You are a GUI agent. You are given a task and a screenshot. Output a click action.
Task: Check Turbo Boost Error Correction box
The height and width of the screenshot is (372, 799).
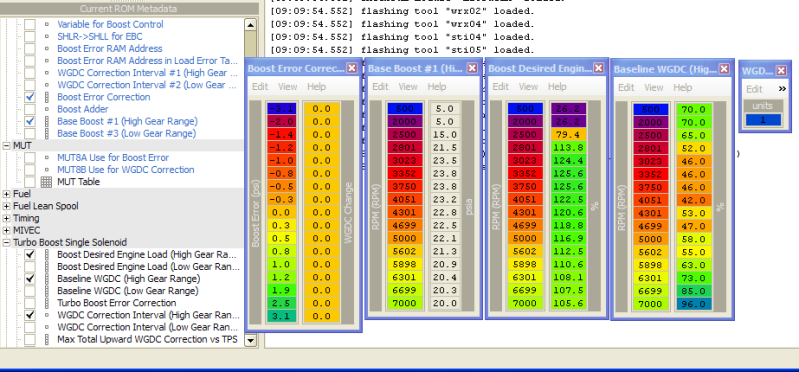click(x=30, y=303)
